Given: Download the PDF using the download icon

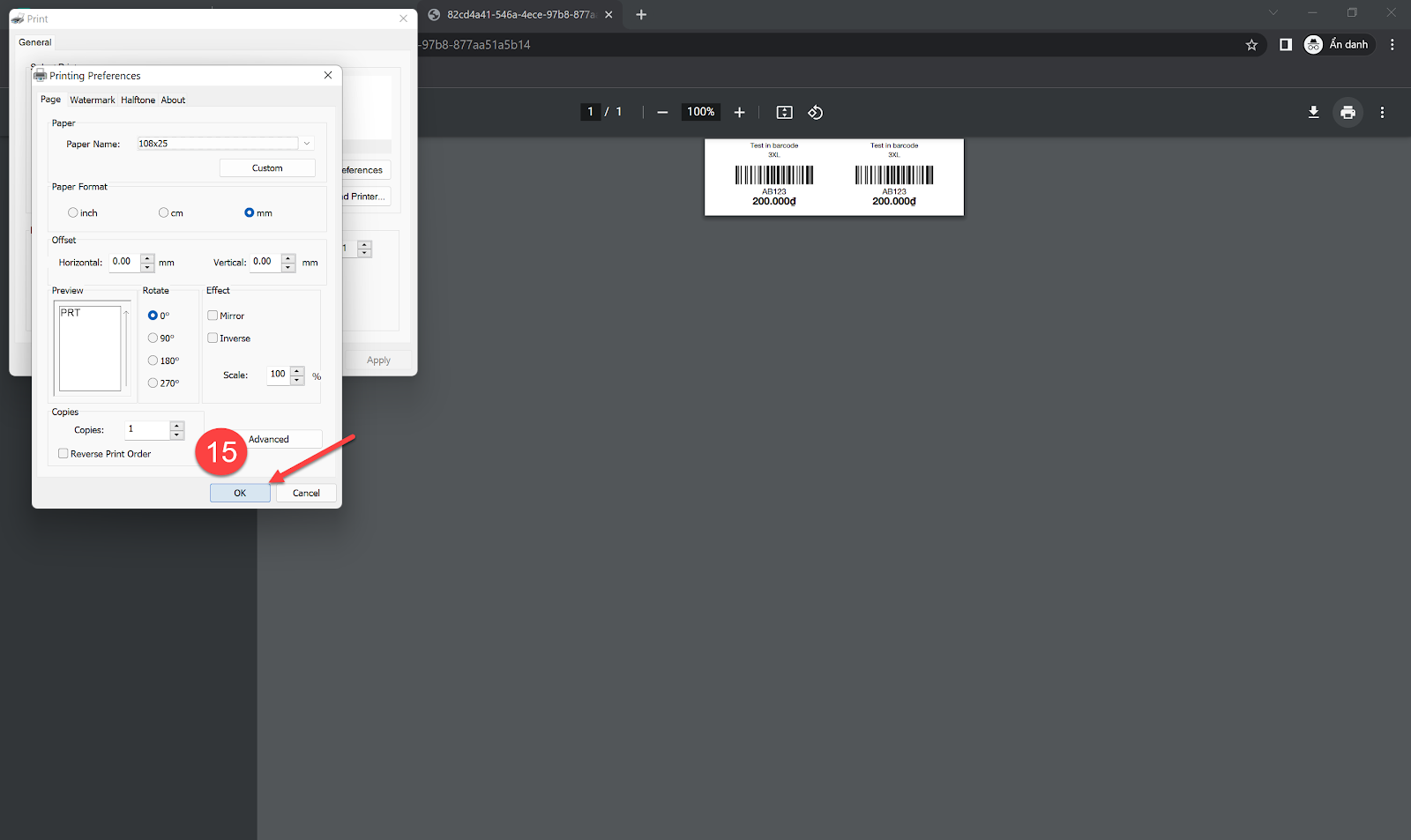Looking at the screenshot, I should tap(1313, 112).
